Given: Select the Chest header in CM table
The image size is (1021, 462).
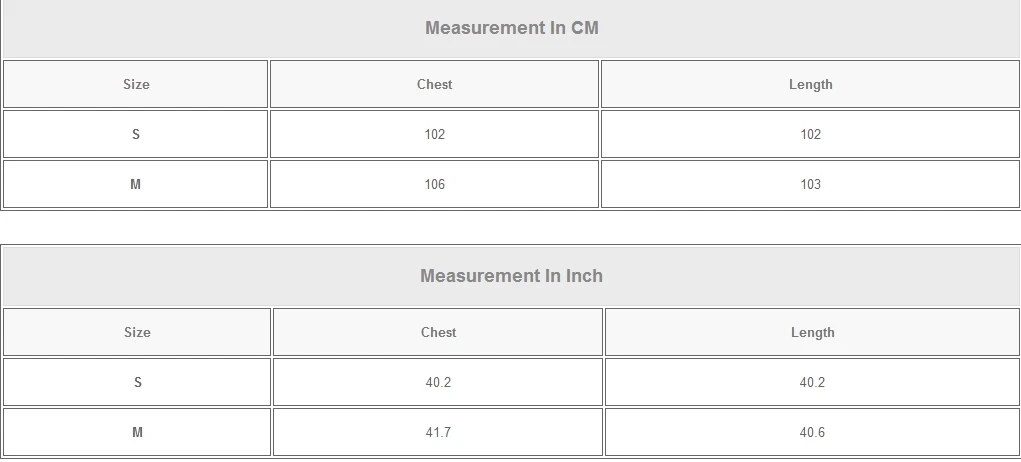Looking at the screenshot, I should (434, 85).
